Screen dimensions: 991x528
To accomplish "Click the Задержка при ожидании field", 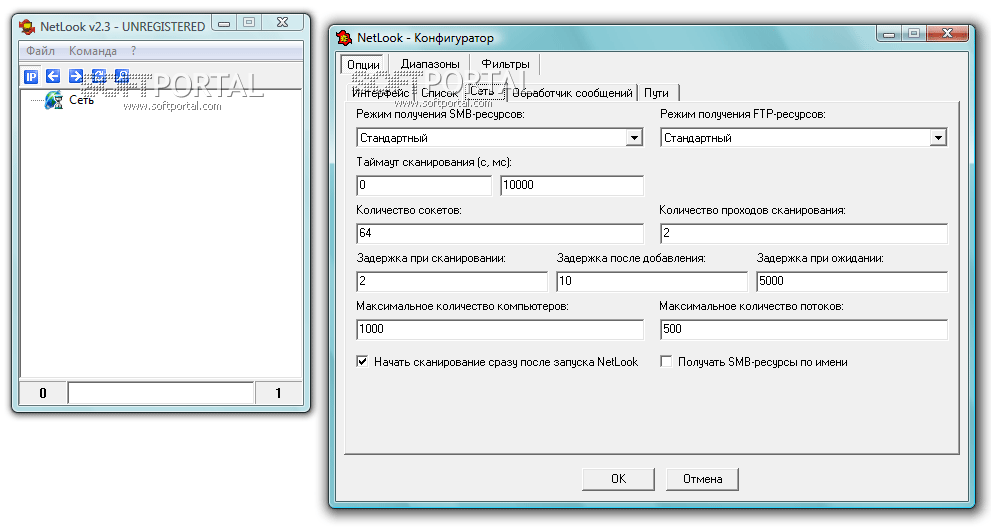I will click(x=852, y=281).
